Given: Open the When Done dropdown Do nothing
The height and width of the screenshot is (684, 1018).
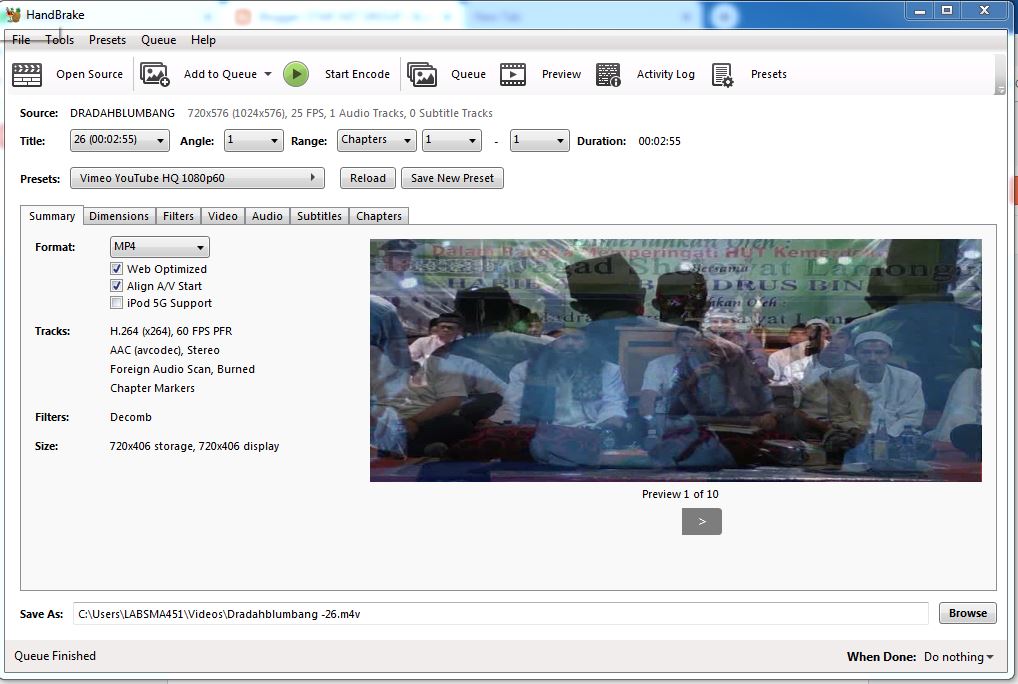Looking at the screenshot, I should coord(958,657).
